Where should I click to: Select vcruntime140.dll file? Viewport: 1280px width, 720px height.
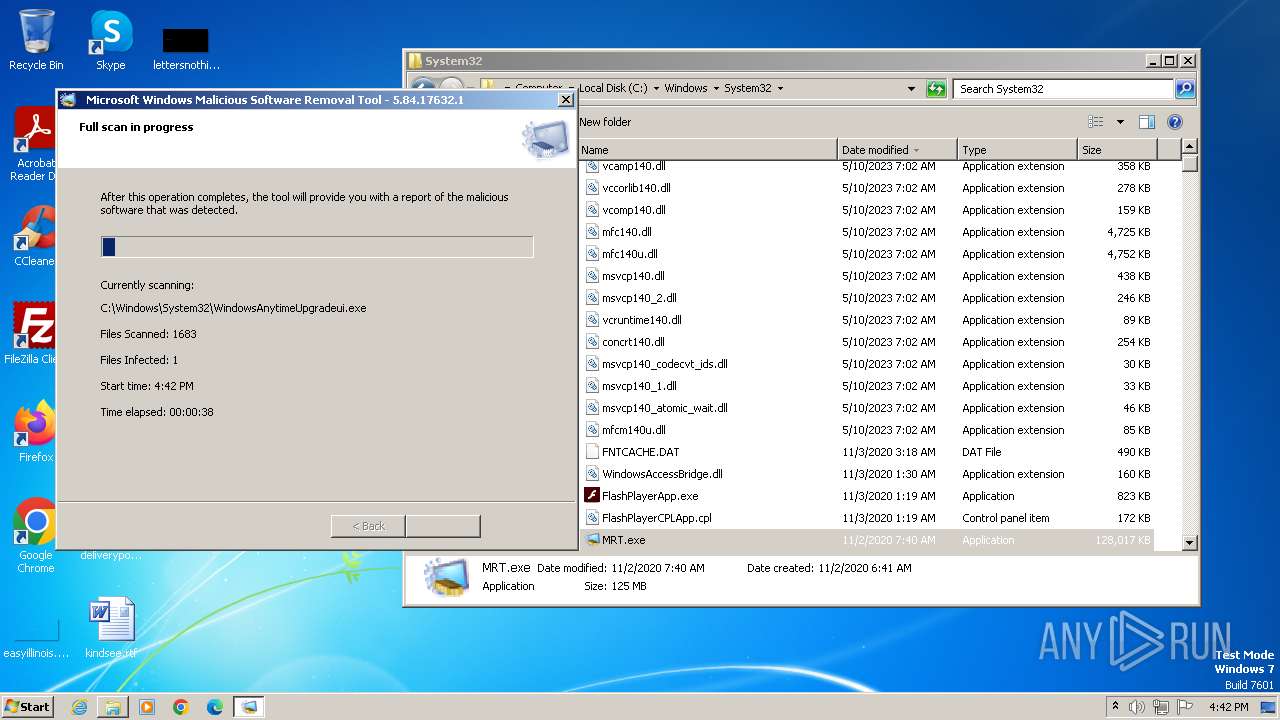click(x=868, y=320)
